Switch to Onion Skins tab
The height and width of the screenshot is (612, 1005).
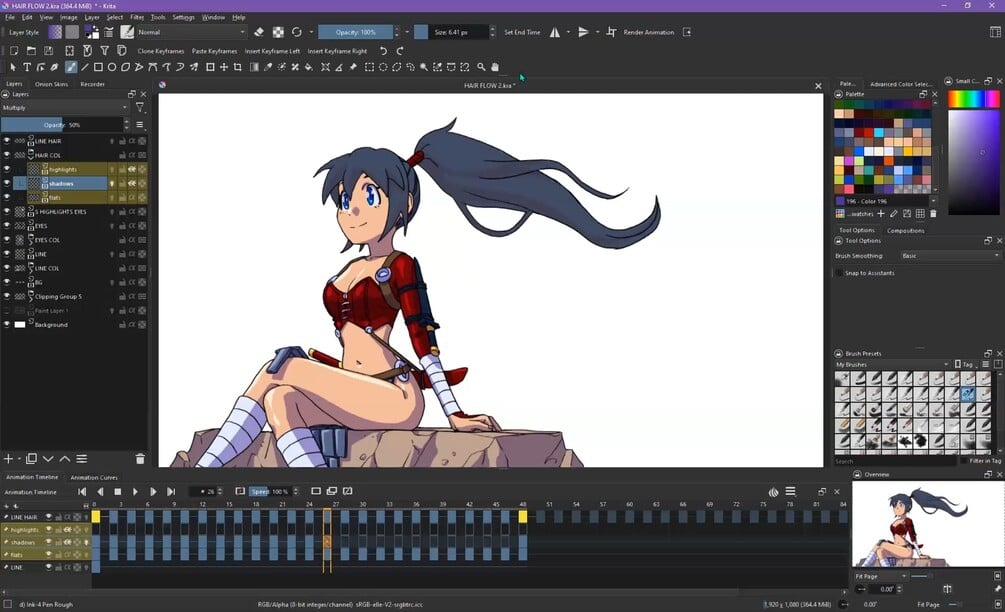click(x=52, y=84)
